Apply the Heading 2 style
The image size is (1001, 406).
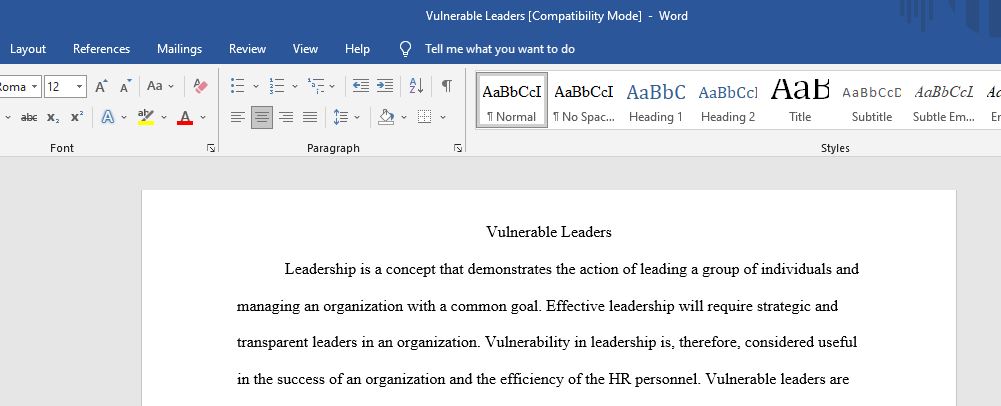[x=728, y=100]
